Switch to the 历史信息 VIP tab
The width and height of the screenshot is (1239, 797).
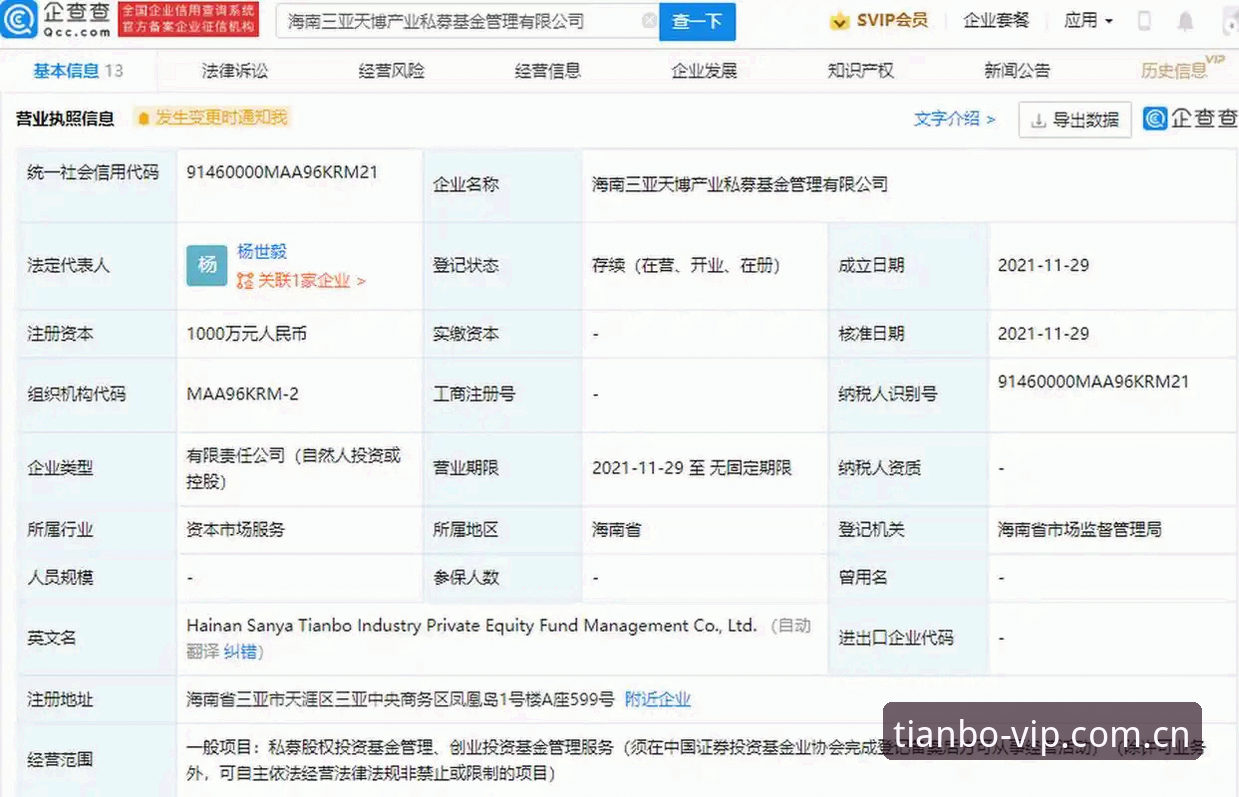[1182, 68]
